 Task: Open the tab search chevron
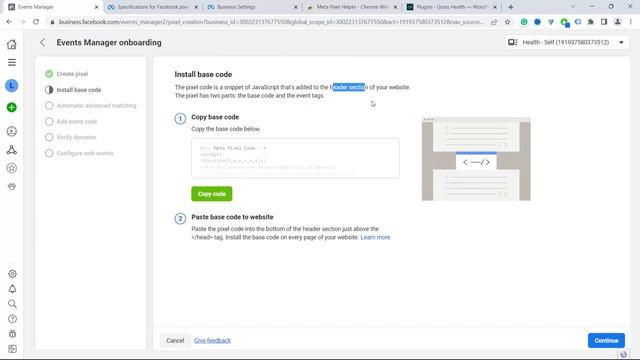tap(573, 7)
